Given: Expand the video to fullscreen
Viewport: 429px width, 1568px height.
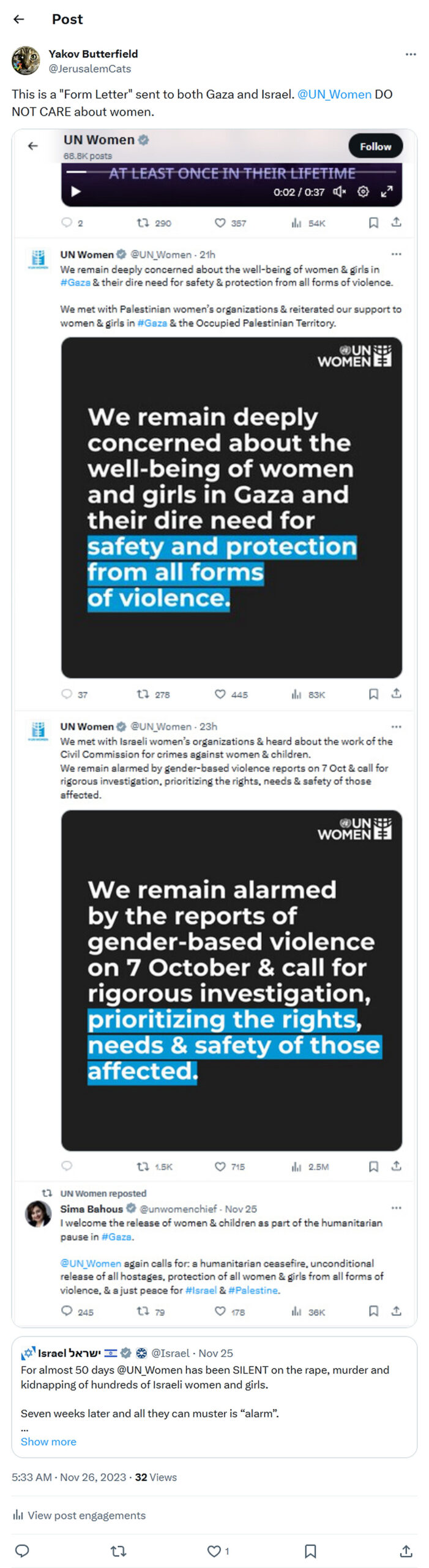Looking at the screenshot, I should (386, 192).
